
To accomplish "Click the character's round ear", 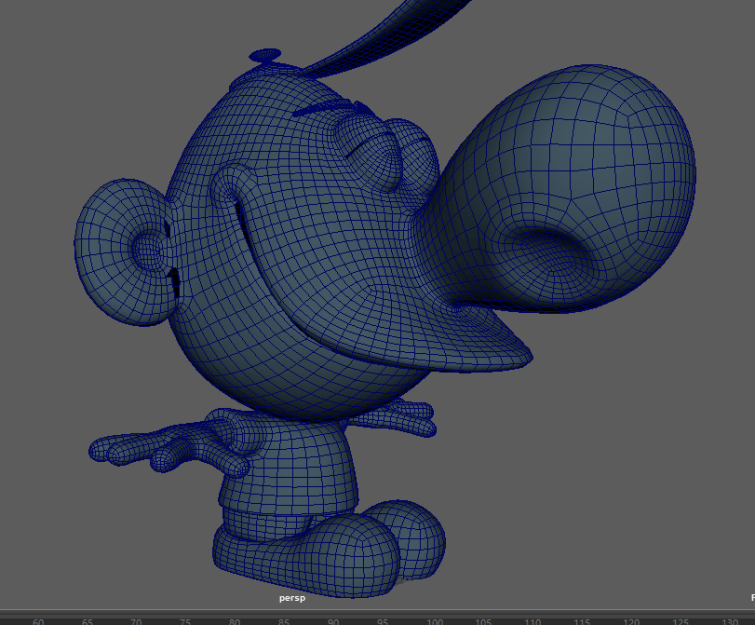I will pyautogui.click(x=125, y=250).
